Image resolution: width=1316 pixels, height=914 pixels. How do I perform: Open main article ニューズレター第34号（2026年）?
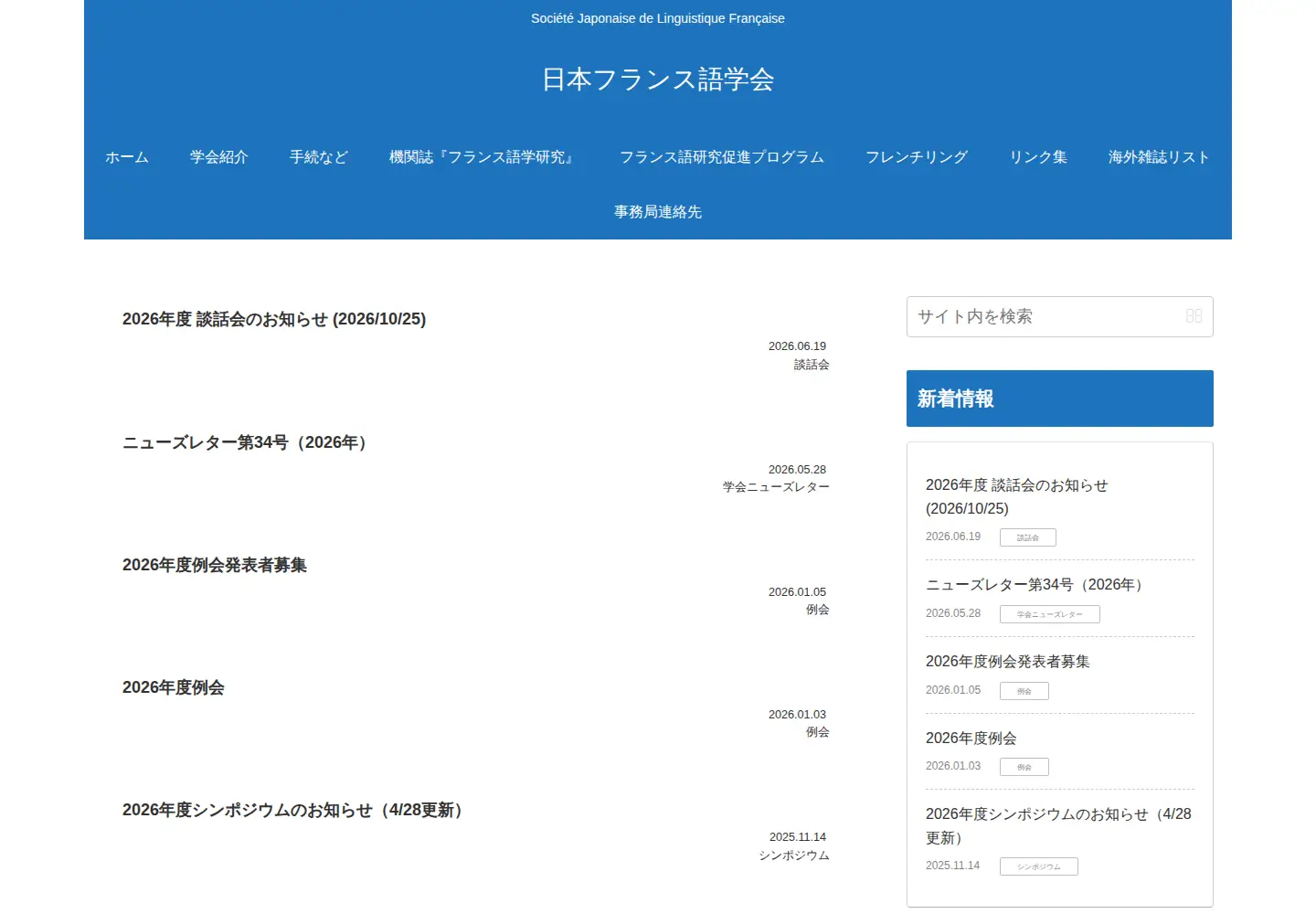[x=248, y=442]
